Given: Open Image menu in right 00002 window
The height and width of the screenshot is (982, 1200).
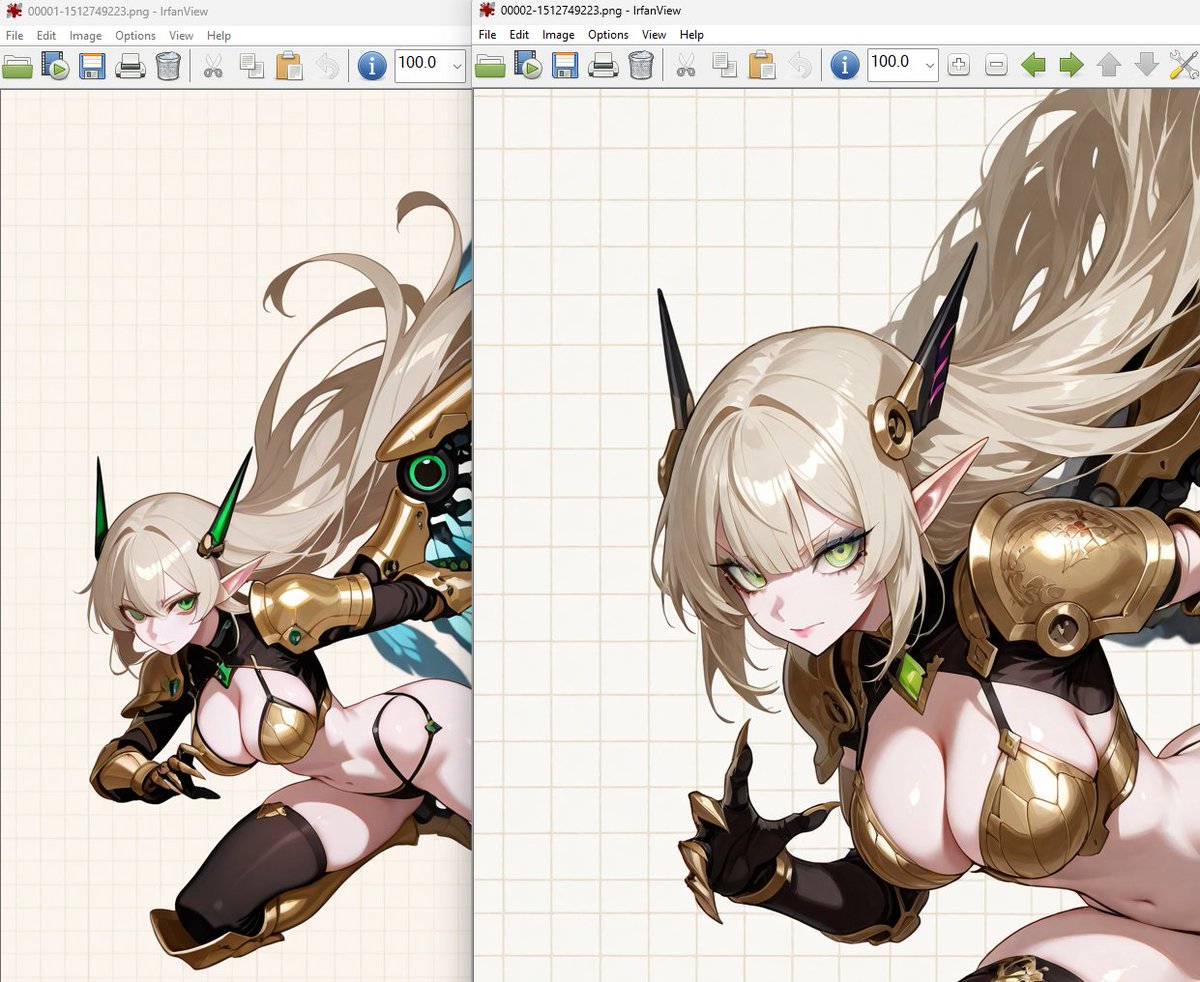Looking at the screenshot, I should point(558,35).
